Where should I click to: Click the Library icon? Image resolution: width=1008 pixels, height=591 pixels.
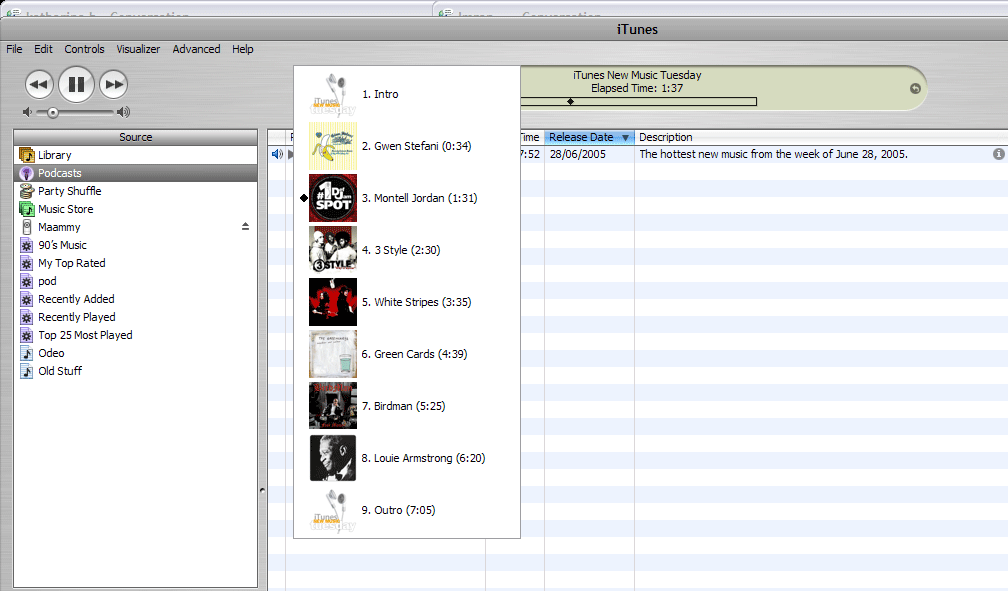[26, 155]
